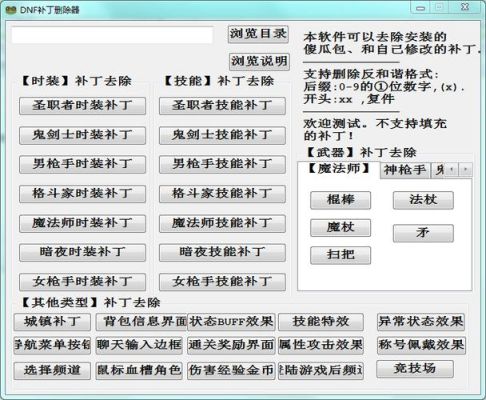
Task: Remove 城镇补丁
Action: pos(52,322)
